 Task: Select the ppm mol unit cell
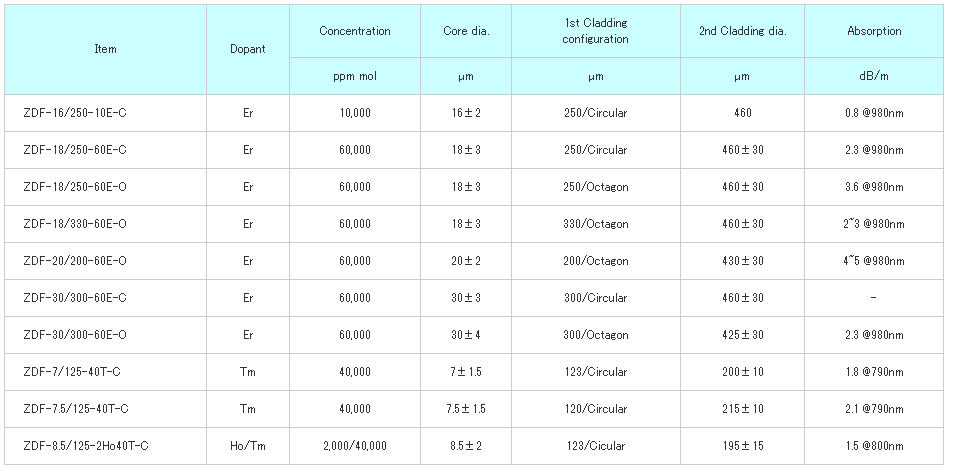point(355,76)
